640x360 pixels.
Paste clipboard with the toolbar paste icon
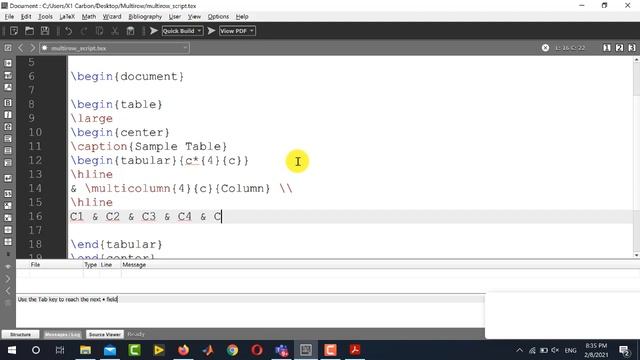(x=130, y=31)
